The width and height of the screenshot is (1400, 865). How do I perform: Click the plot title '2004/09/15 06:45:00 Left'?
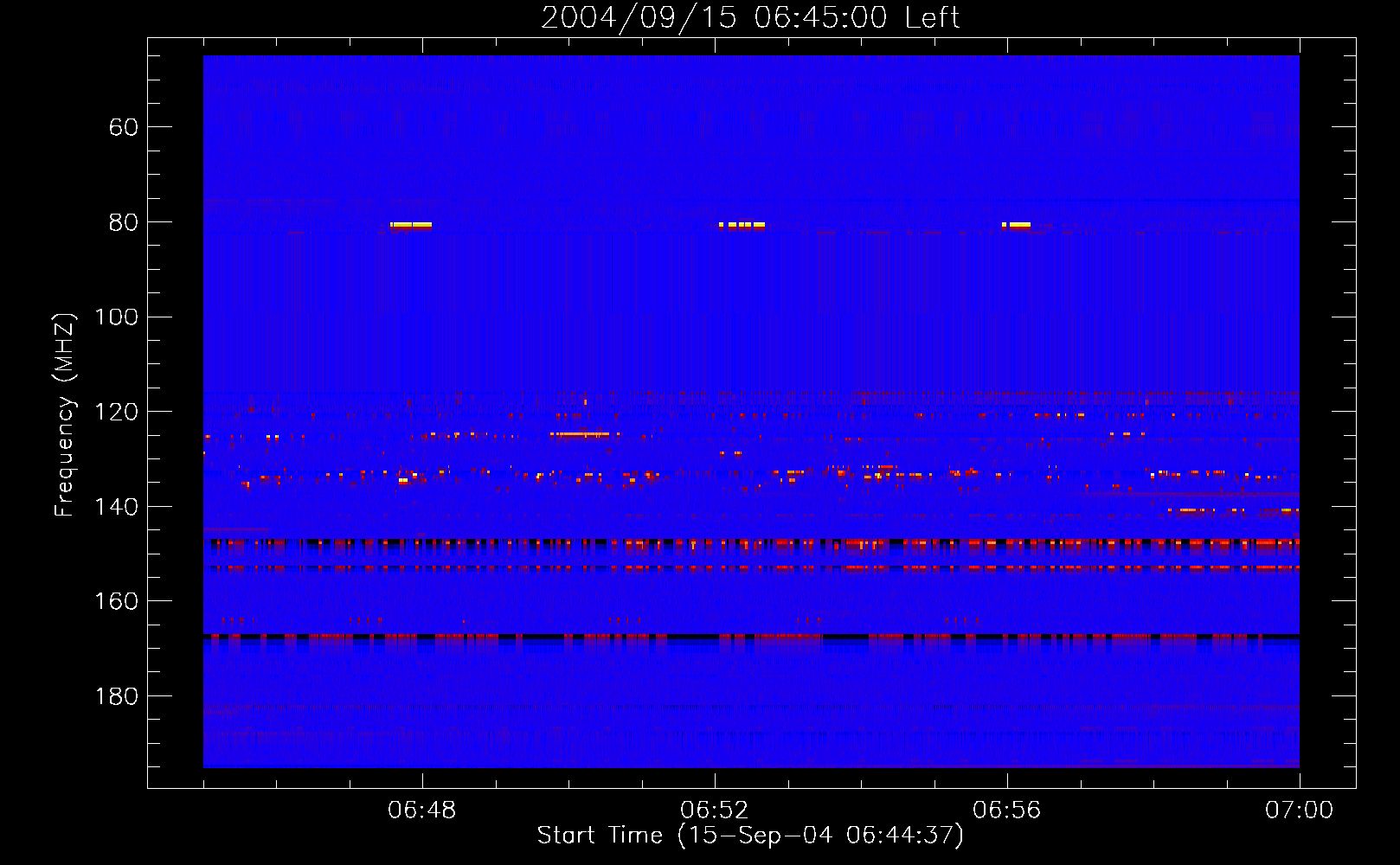[x=750, y=17]
